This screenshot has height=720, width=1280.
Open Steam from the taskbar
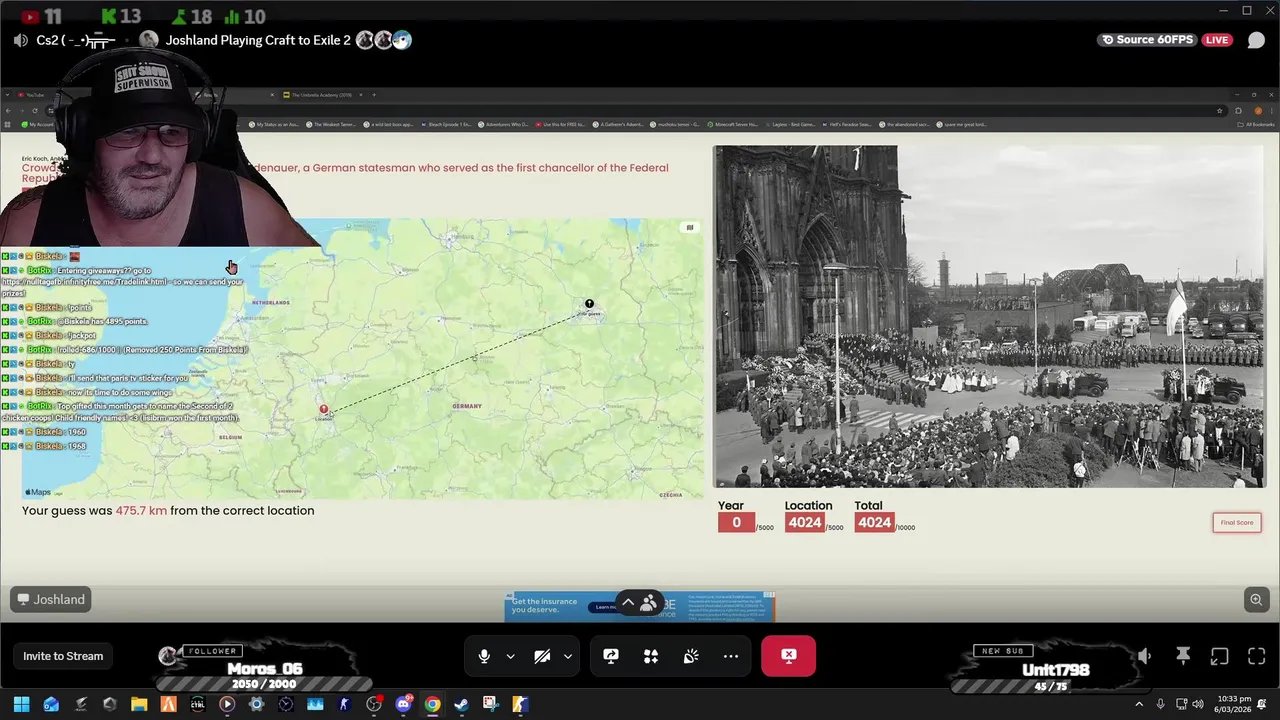pyautogui.click(x=461, y=704)
